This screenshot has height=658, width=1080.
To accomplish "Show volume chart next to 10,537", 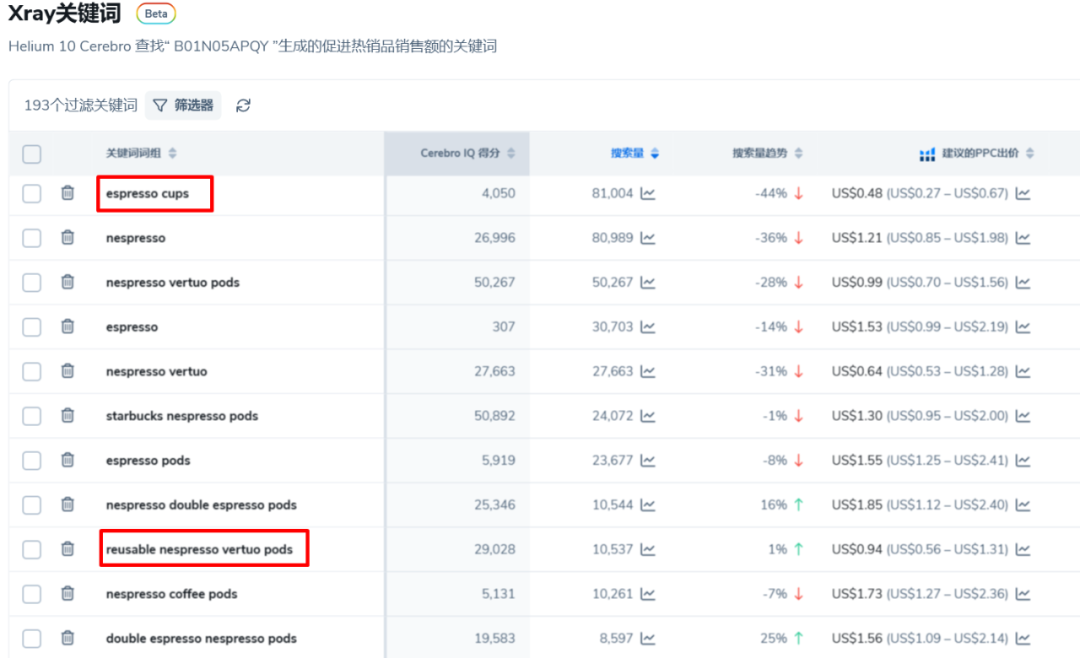I will pos(647,549).
